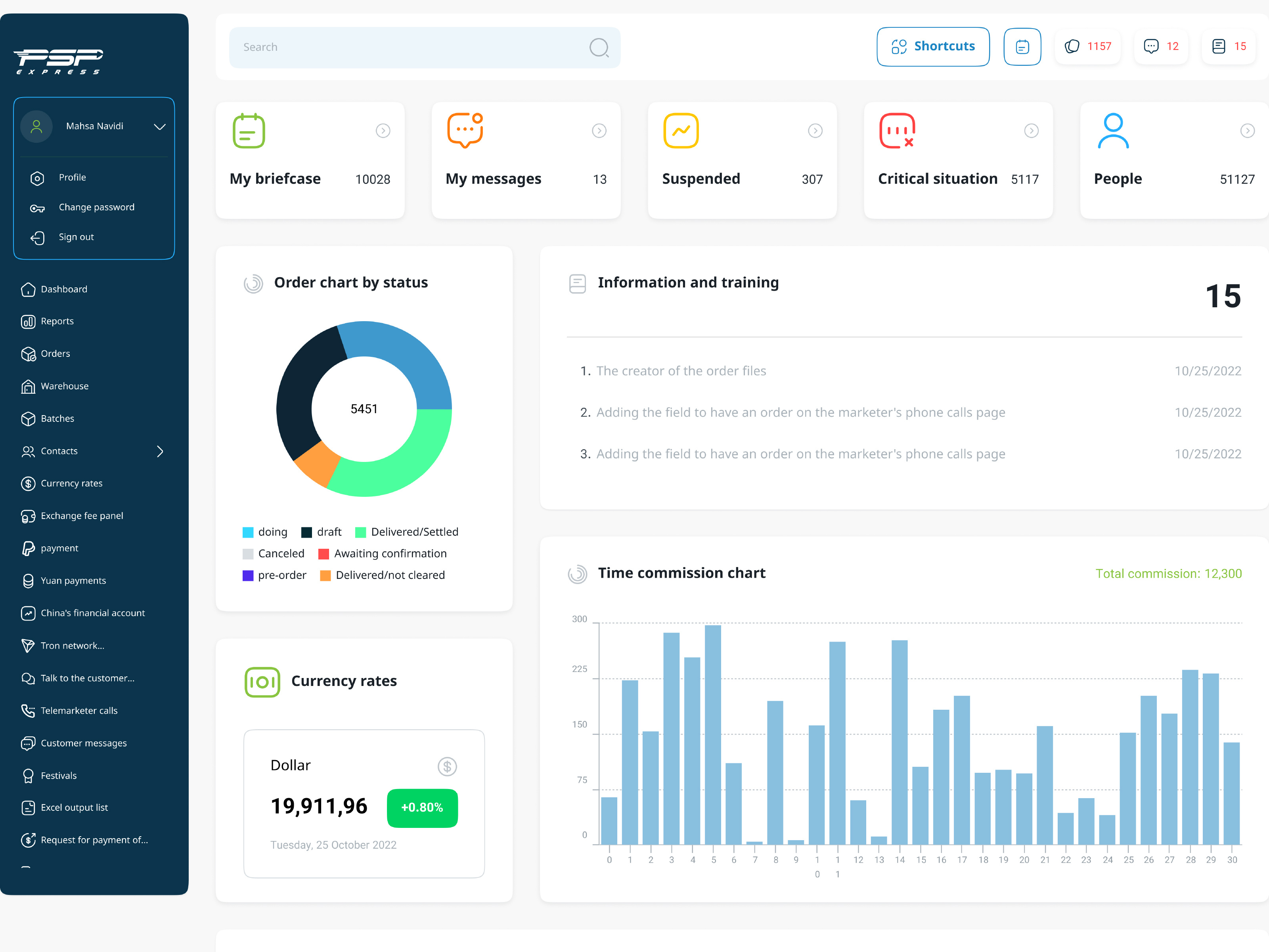Click the search magnifier icon
This screenshot has height=952, width=1269.
599,48
